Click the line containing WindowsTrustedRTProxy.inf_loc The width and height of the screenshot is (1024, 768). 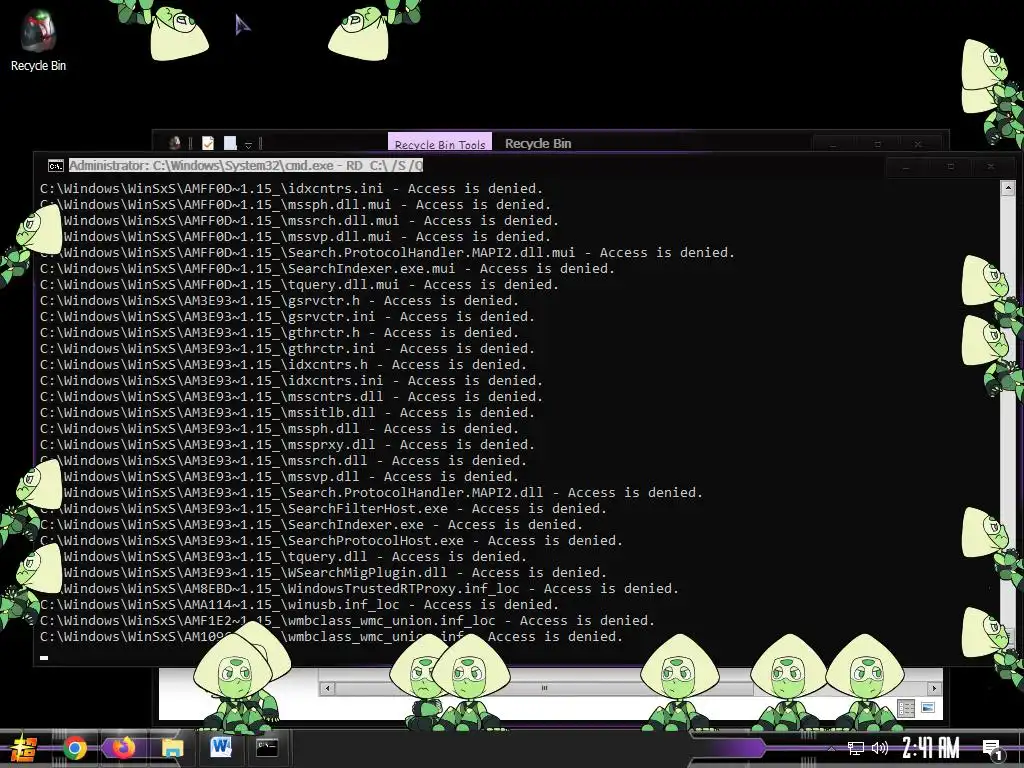(359, 588)
